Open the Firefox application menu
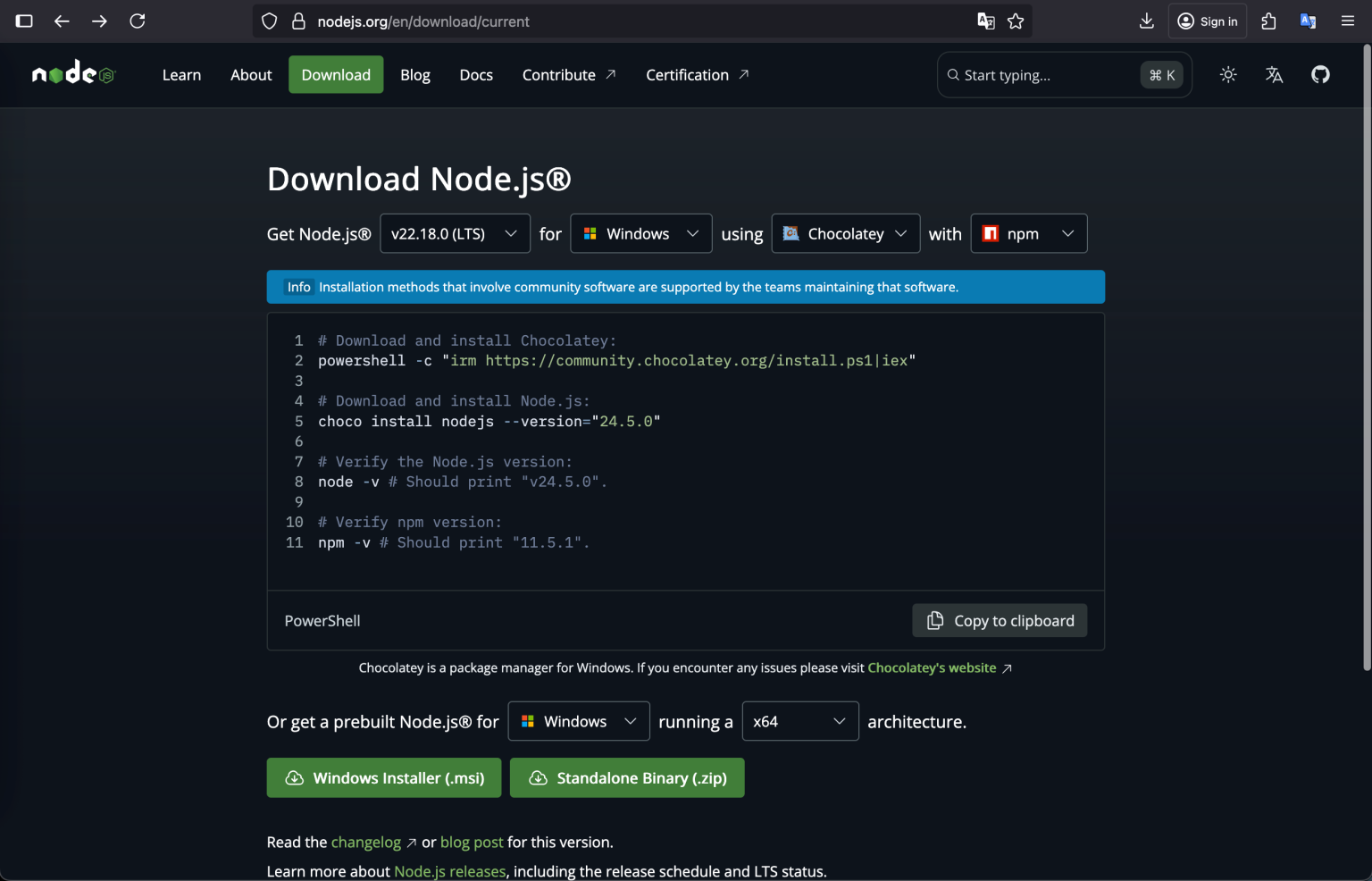Viewport: 1372px width, 881px height. (x=1348, y=21)
